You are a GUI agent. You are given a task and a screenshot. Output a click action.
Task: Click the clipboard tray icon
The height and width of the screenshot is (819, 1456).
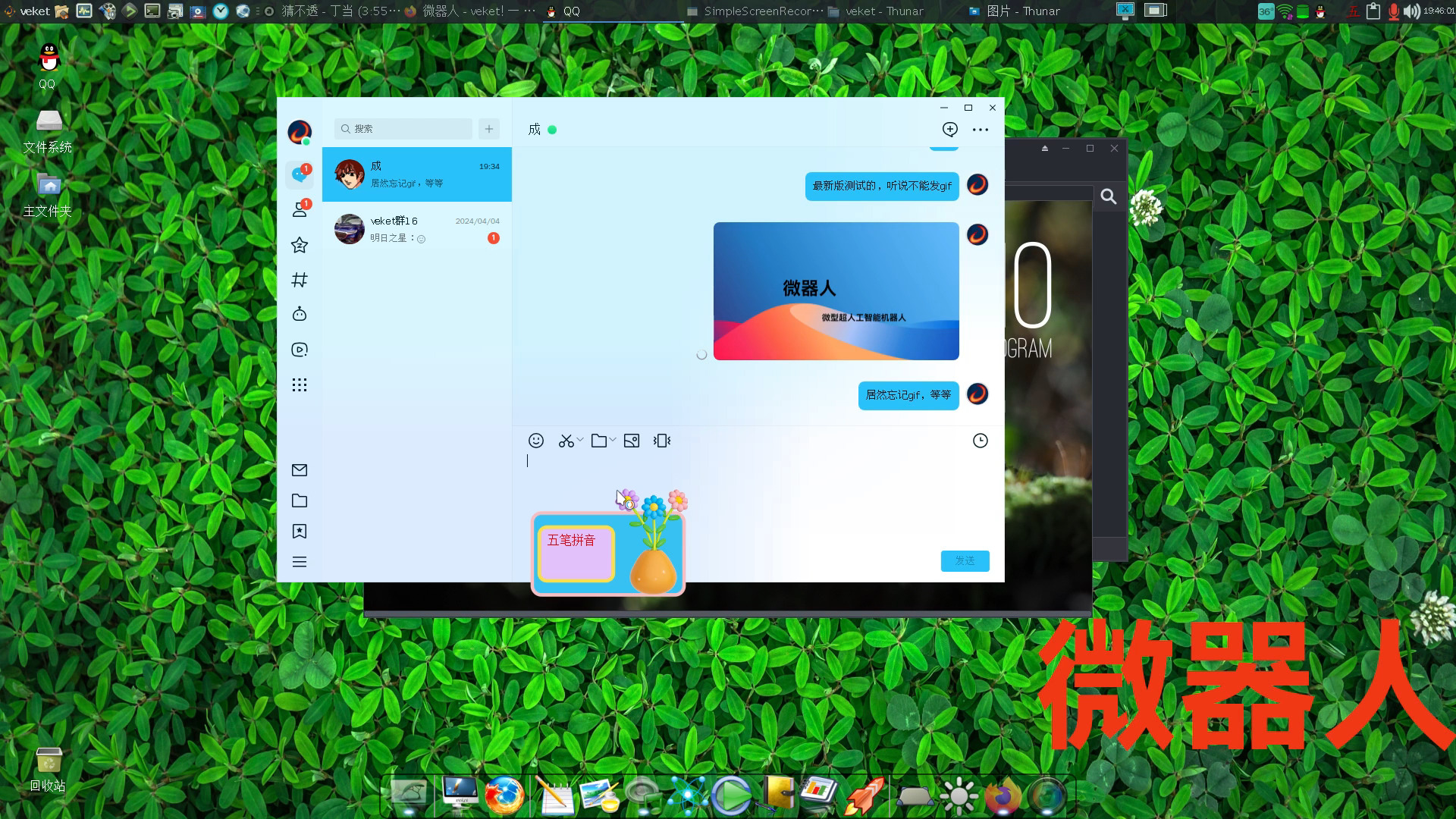(1373, 11)
